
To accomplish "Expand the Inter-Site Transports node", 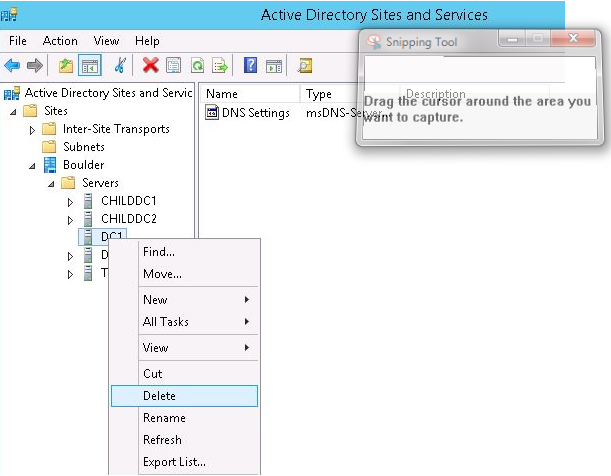I will pyautogui.click(x=32, y=130).
